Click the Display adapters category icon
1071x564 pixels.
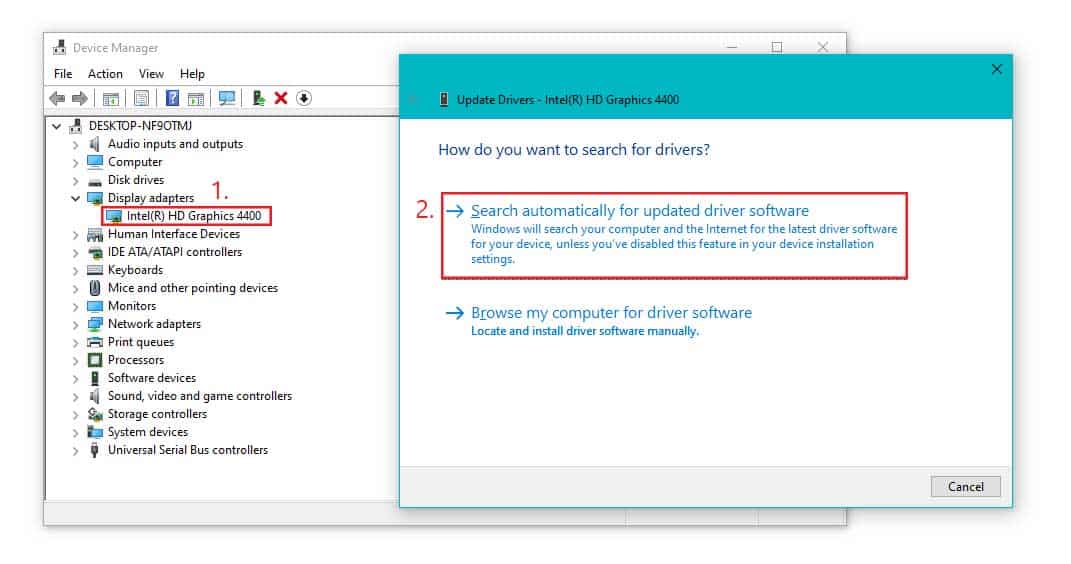pos(95,198)
